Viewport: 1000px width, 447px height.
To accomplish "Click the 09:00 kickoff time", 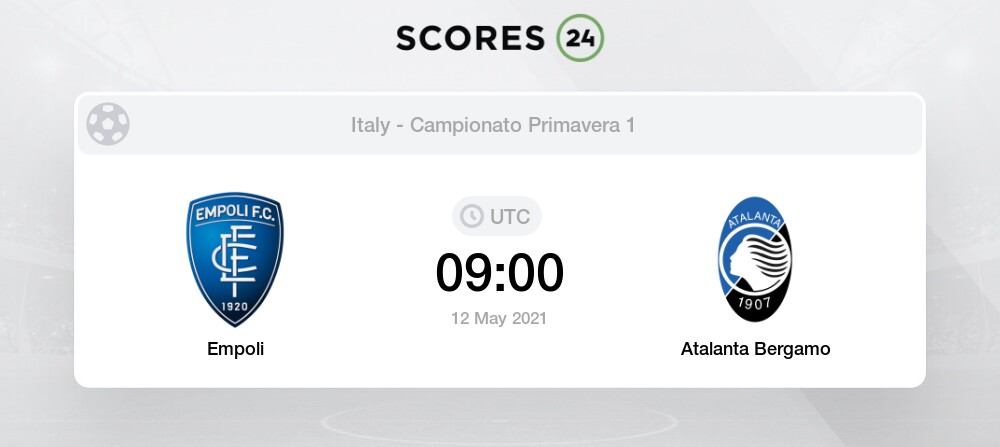I will pos(499,273).
